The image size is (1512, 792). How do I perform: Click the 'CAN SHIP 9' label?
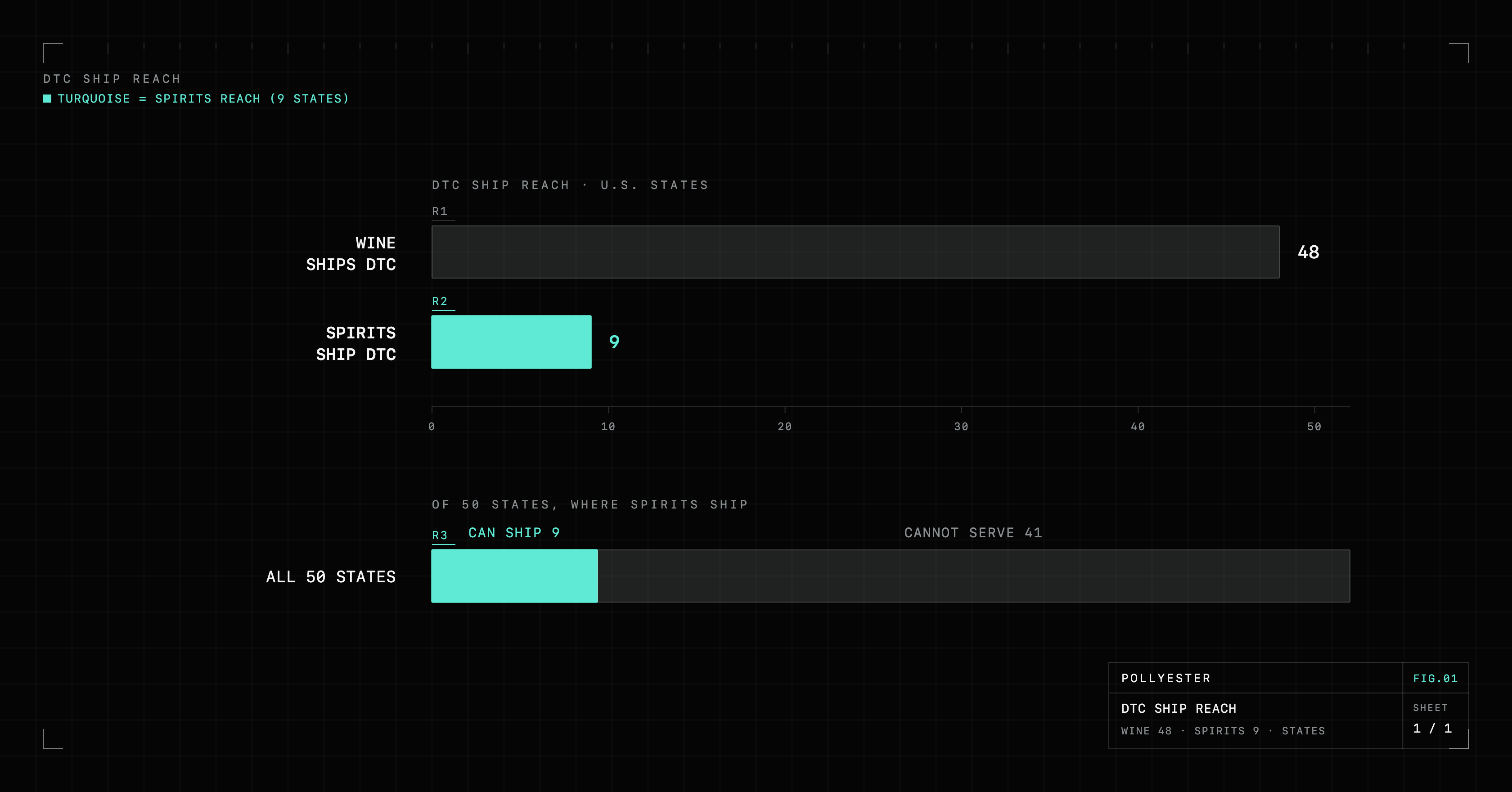(x=514, y=532)
